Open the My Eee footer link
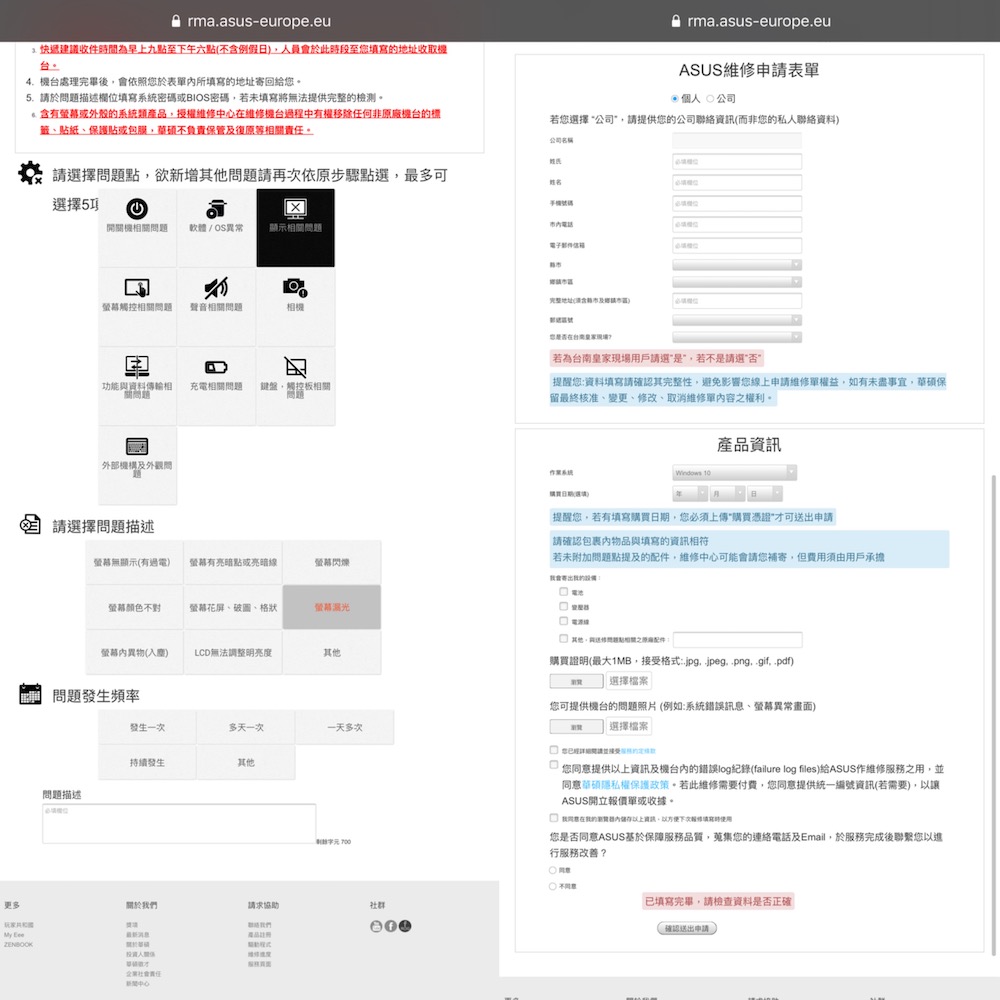 [14, 934]
